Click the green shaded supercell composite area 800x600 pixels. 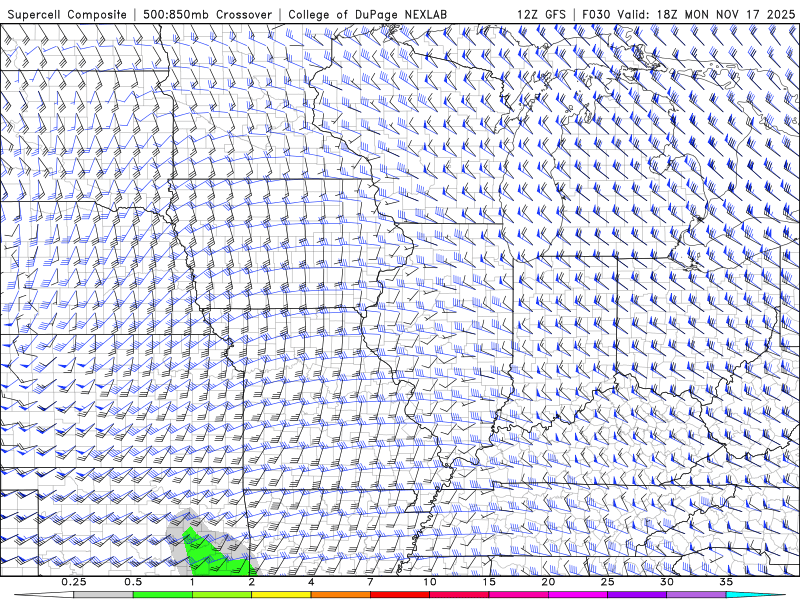click(209, 559)
